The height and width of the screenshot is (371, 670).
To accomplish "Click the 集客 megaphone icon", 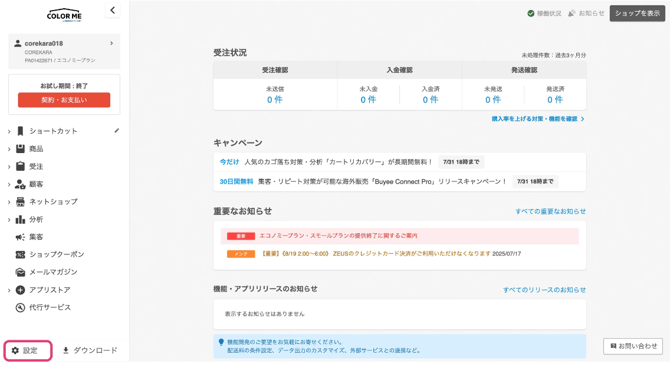I will pos(20,237).
